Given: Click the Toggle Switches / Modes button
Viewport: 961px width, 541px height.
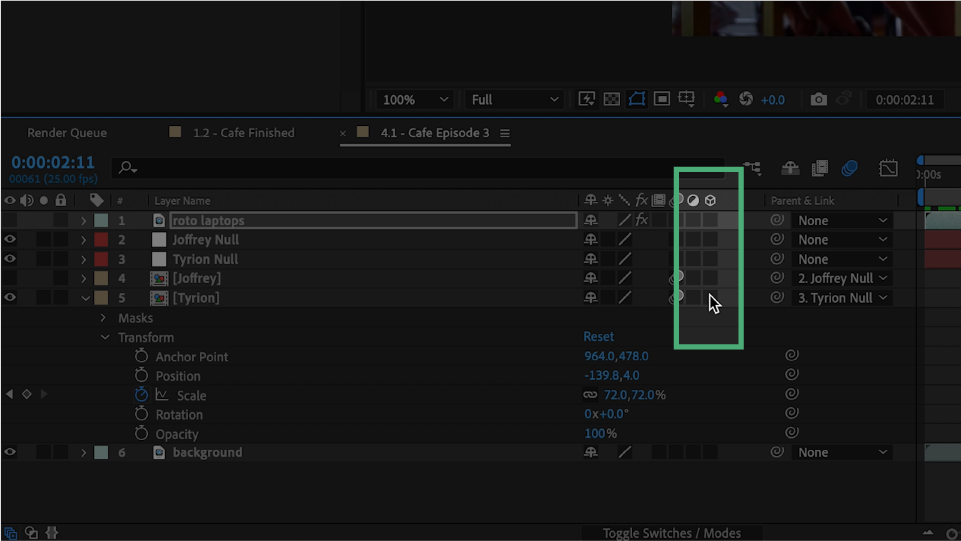Looking at the screenshot, I should pyautogui.click(x=671, y=533).
